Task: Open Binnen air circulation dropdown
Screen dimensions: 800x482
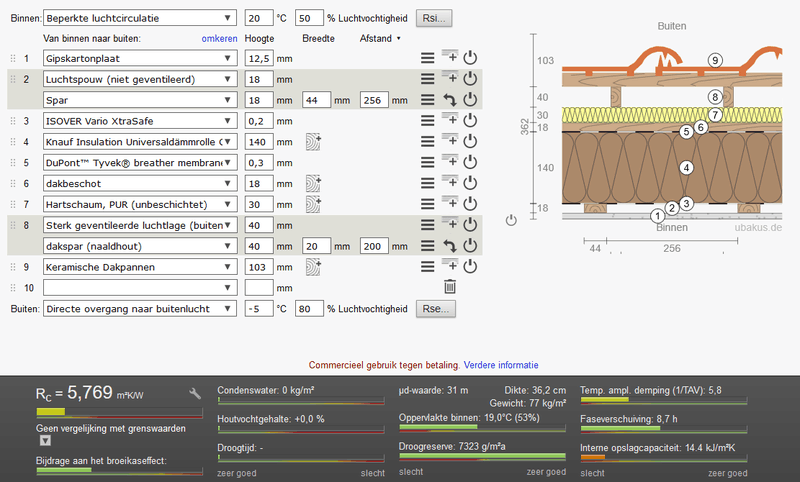Action: [x=140, y=18]
